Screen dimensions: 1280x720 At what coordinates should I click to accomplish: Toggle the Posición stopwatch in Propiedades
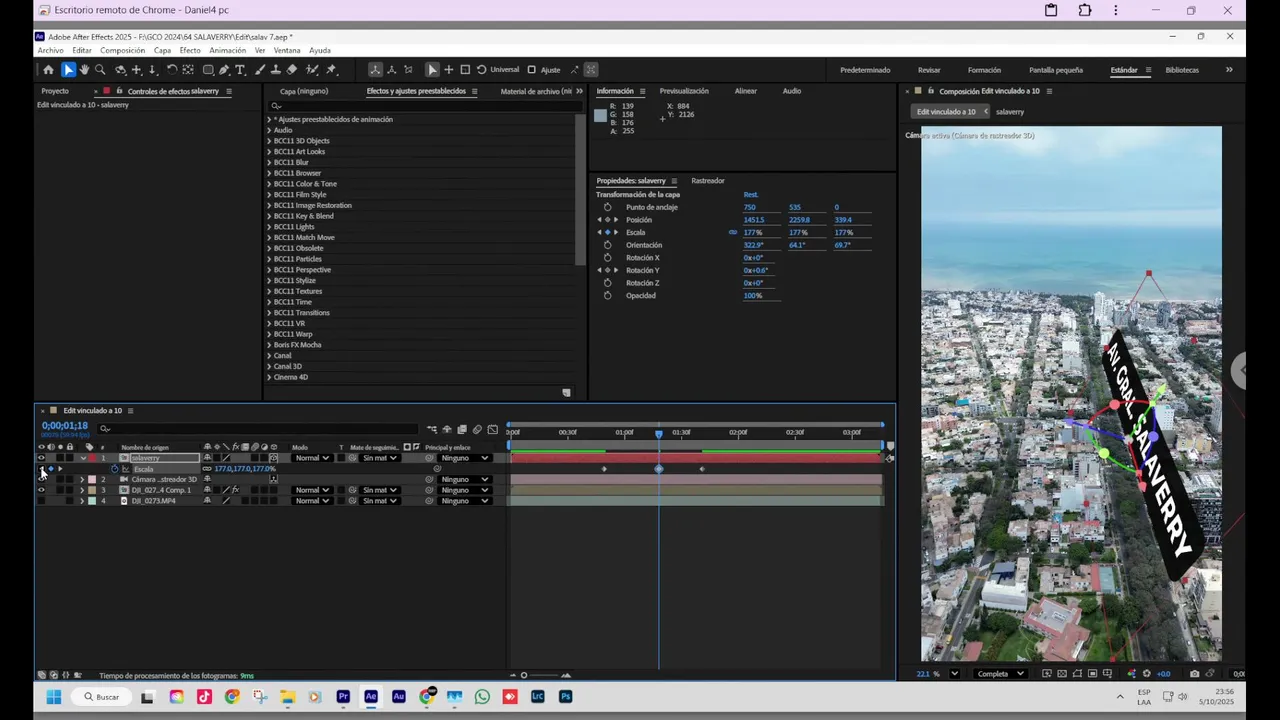pos(607,220)
